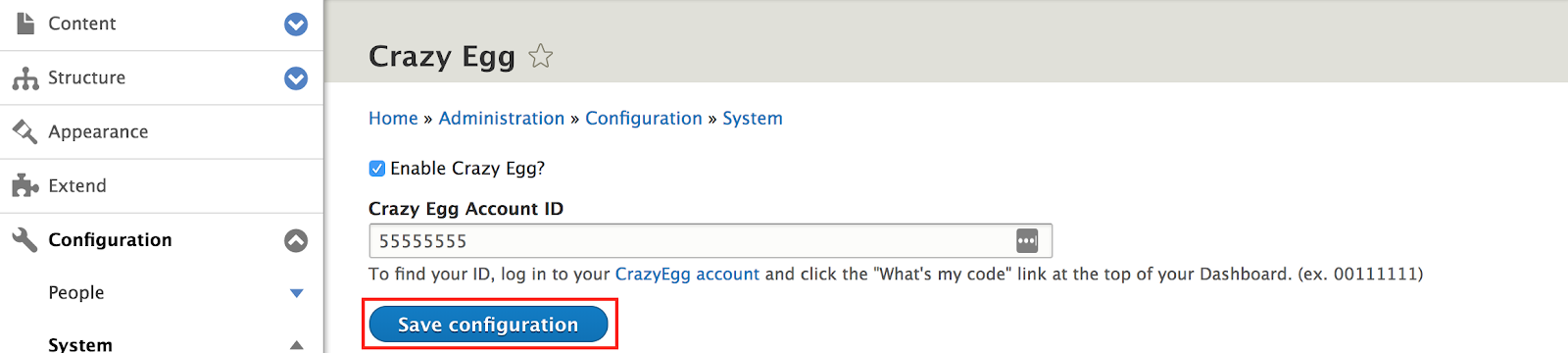Screen dimensions: 1568x353
Task: Add Crazy Egg page to favorites star
Action: click(540, 56)
